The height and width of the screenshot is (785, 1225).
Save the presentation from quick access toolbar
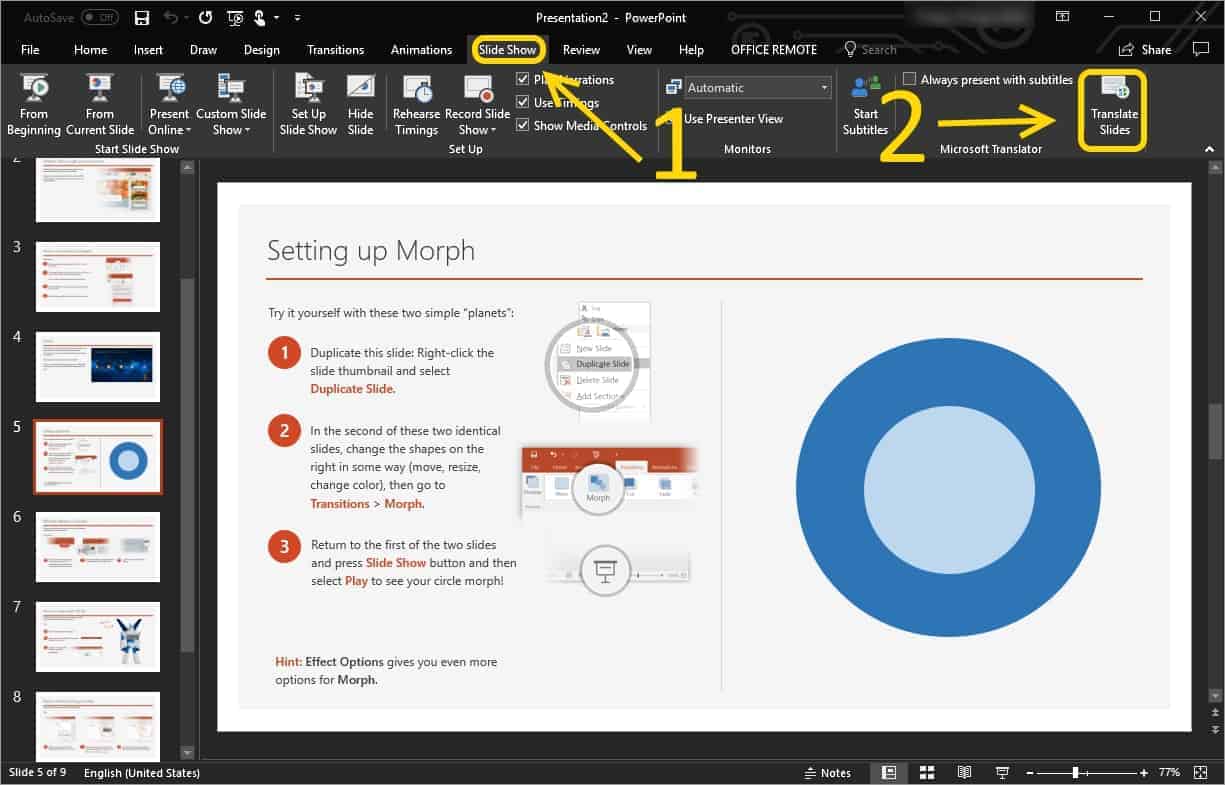point(141,18)
